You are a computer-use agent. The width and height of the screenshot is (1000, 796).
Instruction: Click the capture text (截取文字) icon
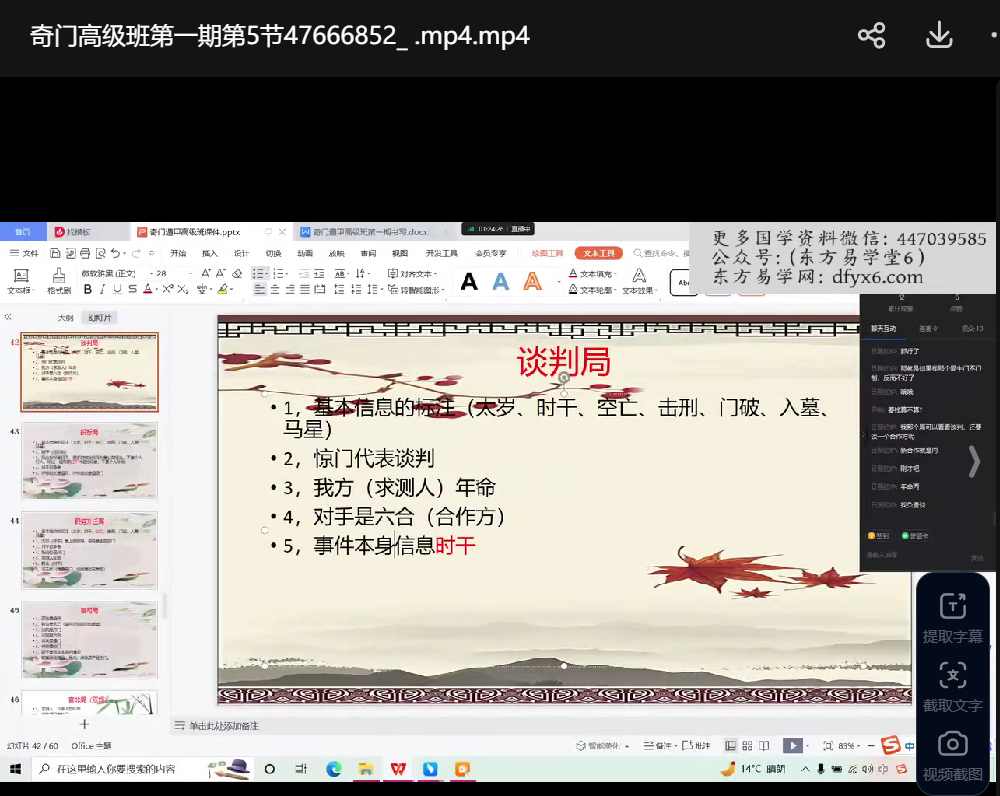point(953,675)
